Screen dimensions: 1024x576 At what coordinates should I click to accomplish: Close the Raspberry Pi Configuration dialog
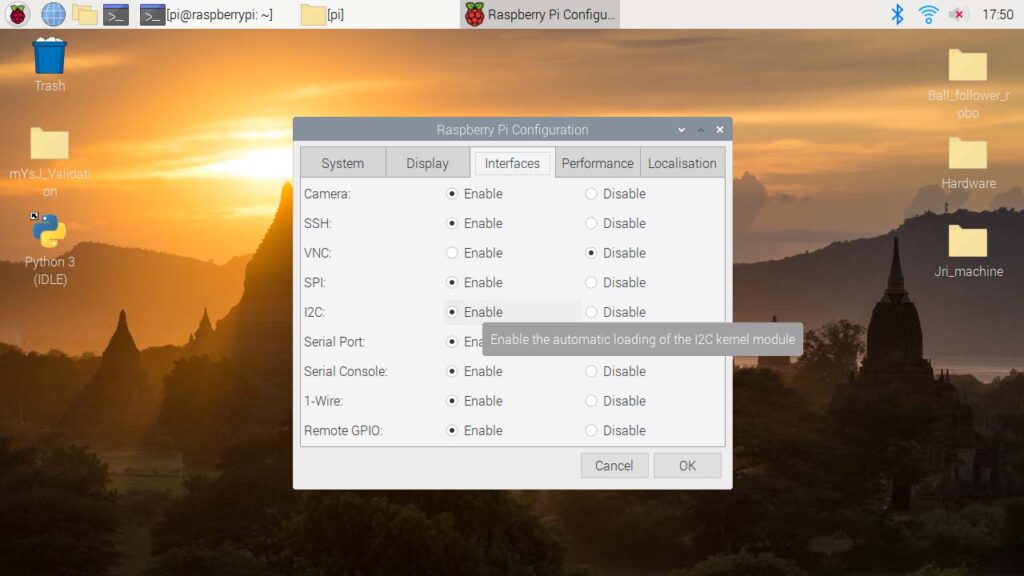[x=720, y=130]
